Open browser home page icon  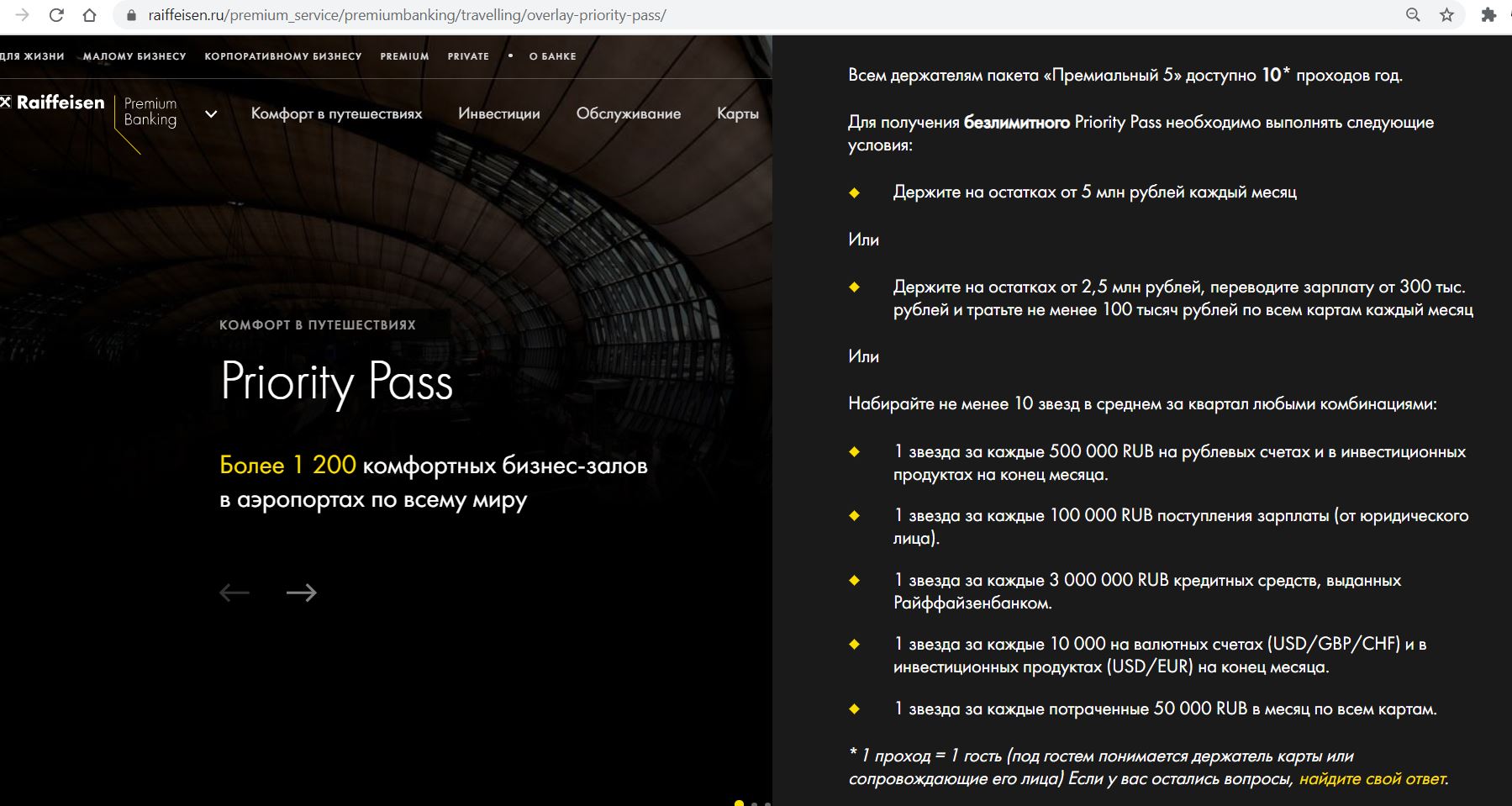point(90,15)
